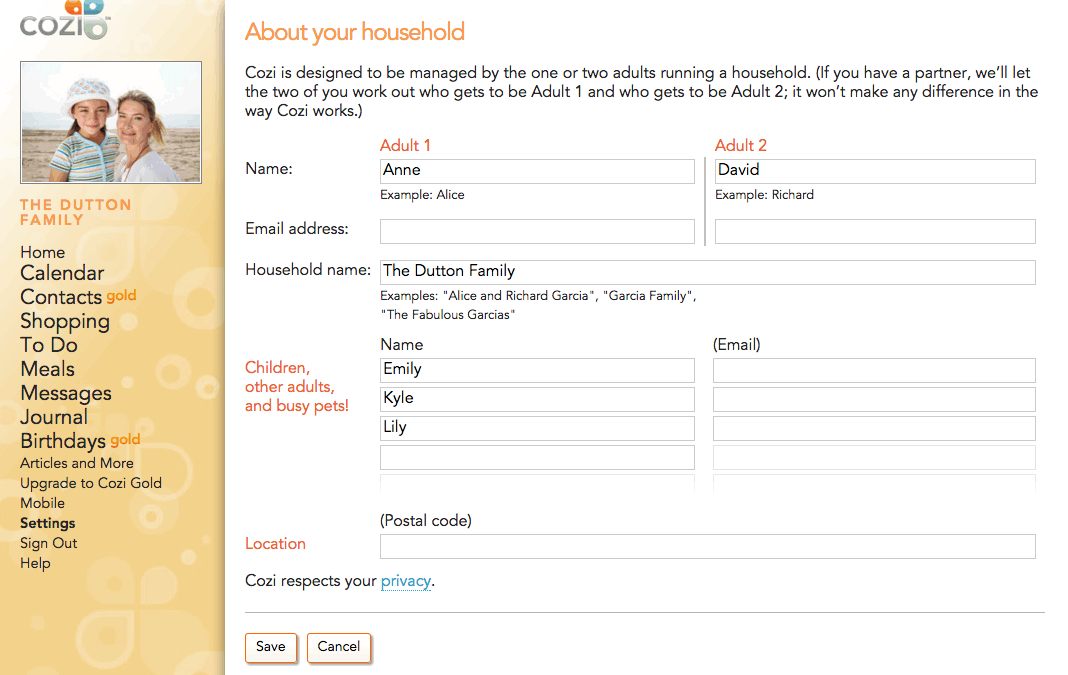Viewport: 1068px width, 675px height.
Task: Click the Kyle name field
Action: tap(537, 399)
